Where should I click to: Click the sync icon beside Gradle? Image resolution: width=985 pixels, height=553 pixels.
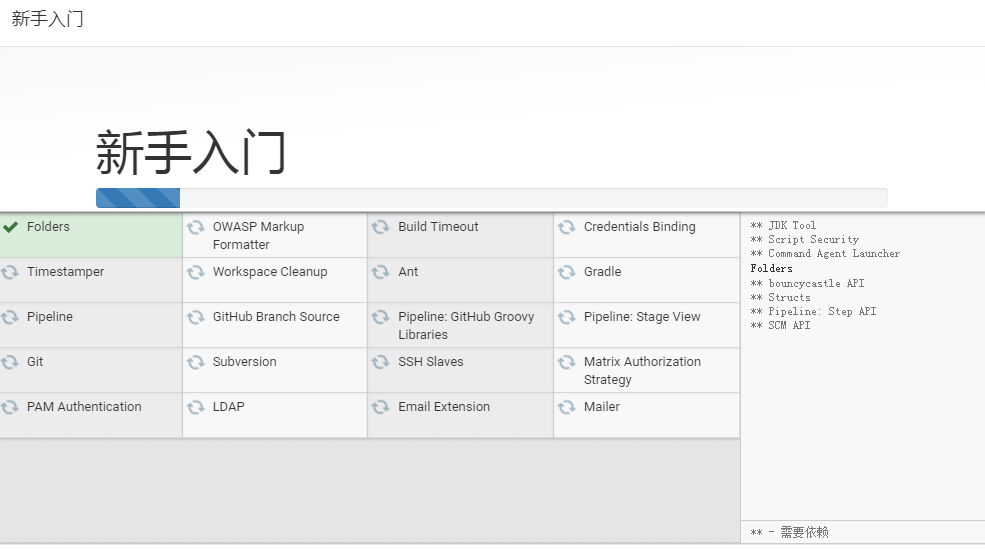coord(567,272)
